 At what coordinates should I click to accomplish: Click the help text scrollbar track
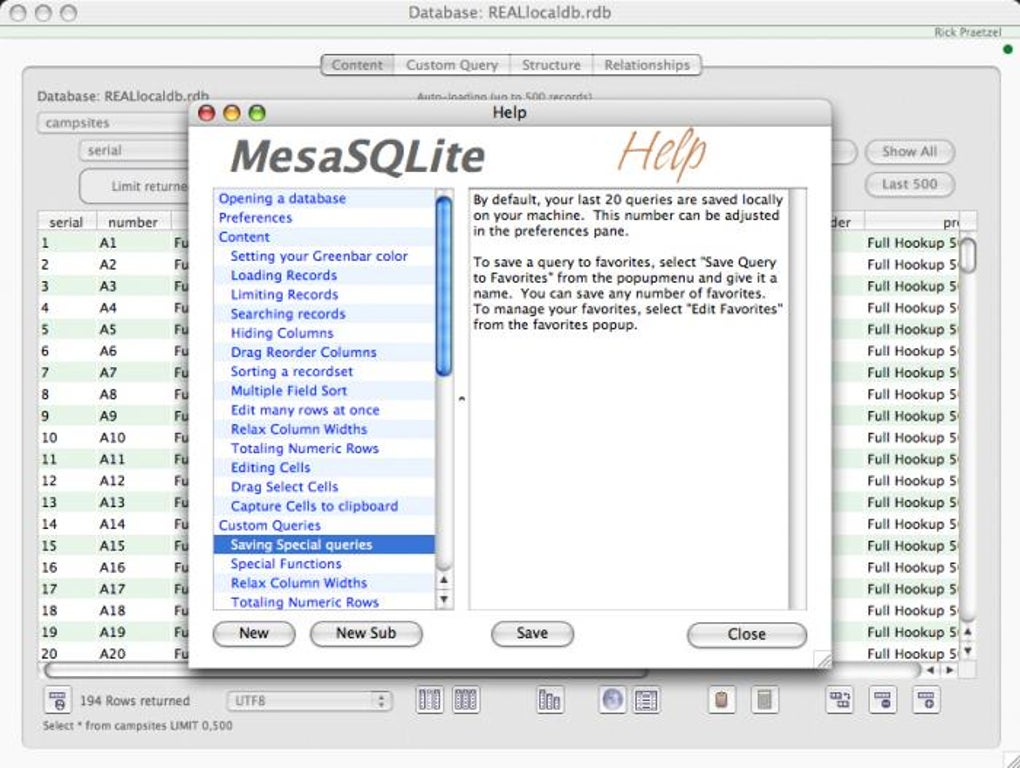click(x=798, y=399)
